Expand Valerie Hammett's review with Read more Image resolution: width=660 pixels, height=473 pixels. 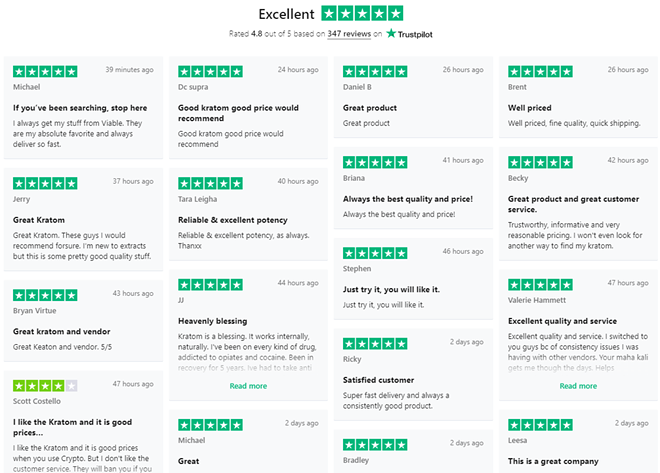tap(578, 386)
